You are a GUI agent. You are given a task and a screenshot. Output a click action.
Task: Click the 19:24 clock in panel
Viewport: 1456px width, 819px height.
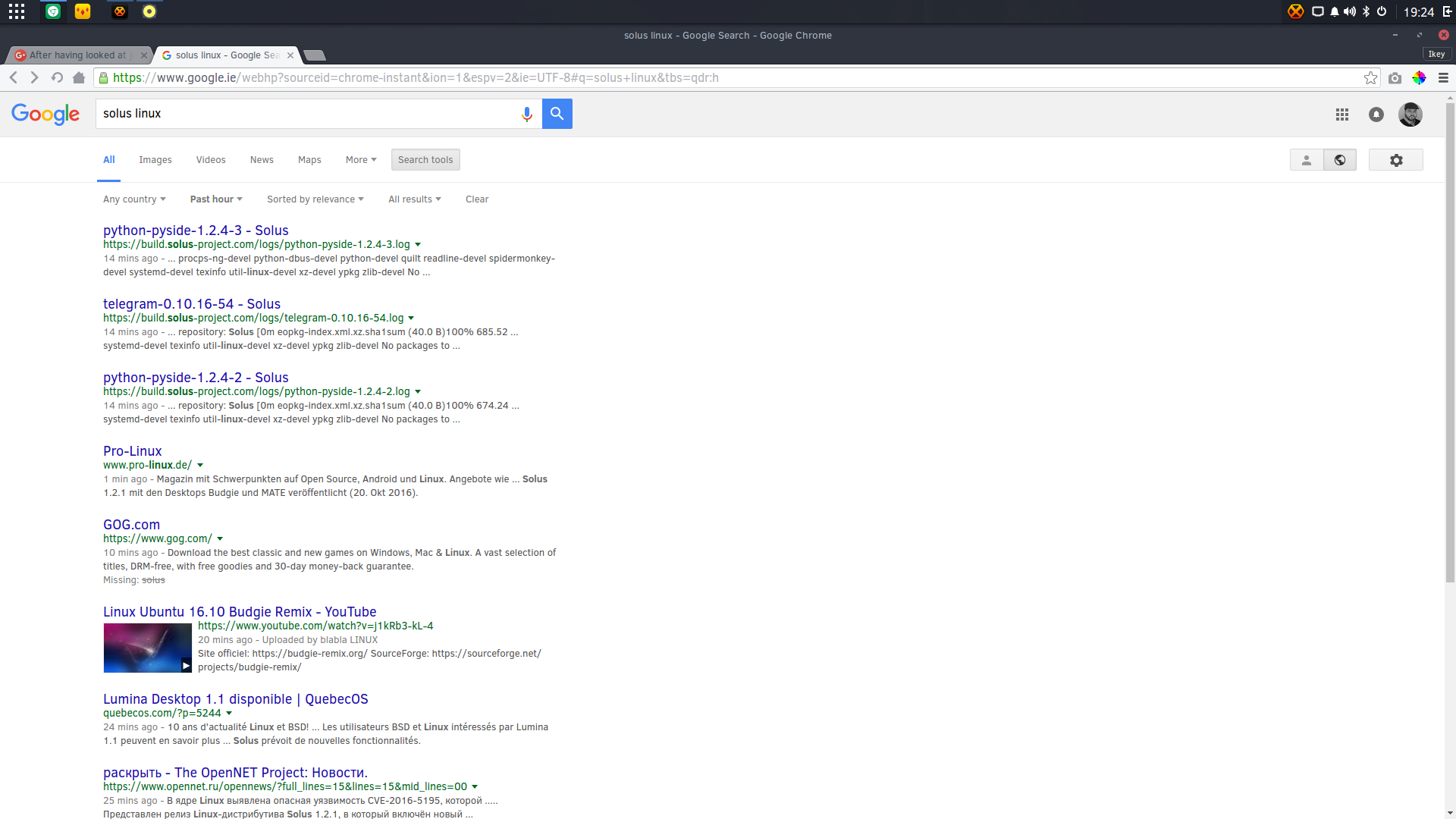point(1418,12)
